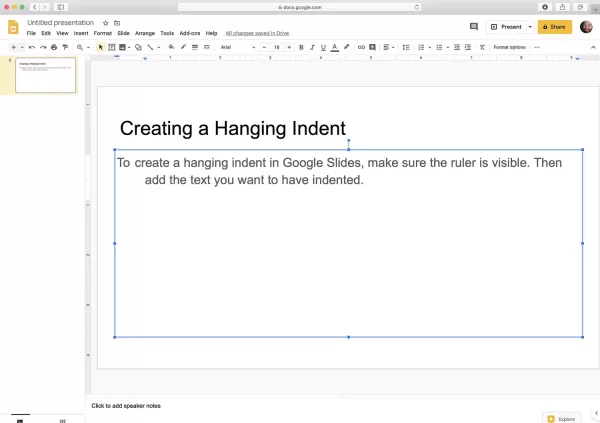Click the Clear formatting icon
600x423 pixels.
pyautogui.click(x=482, y=47)
